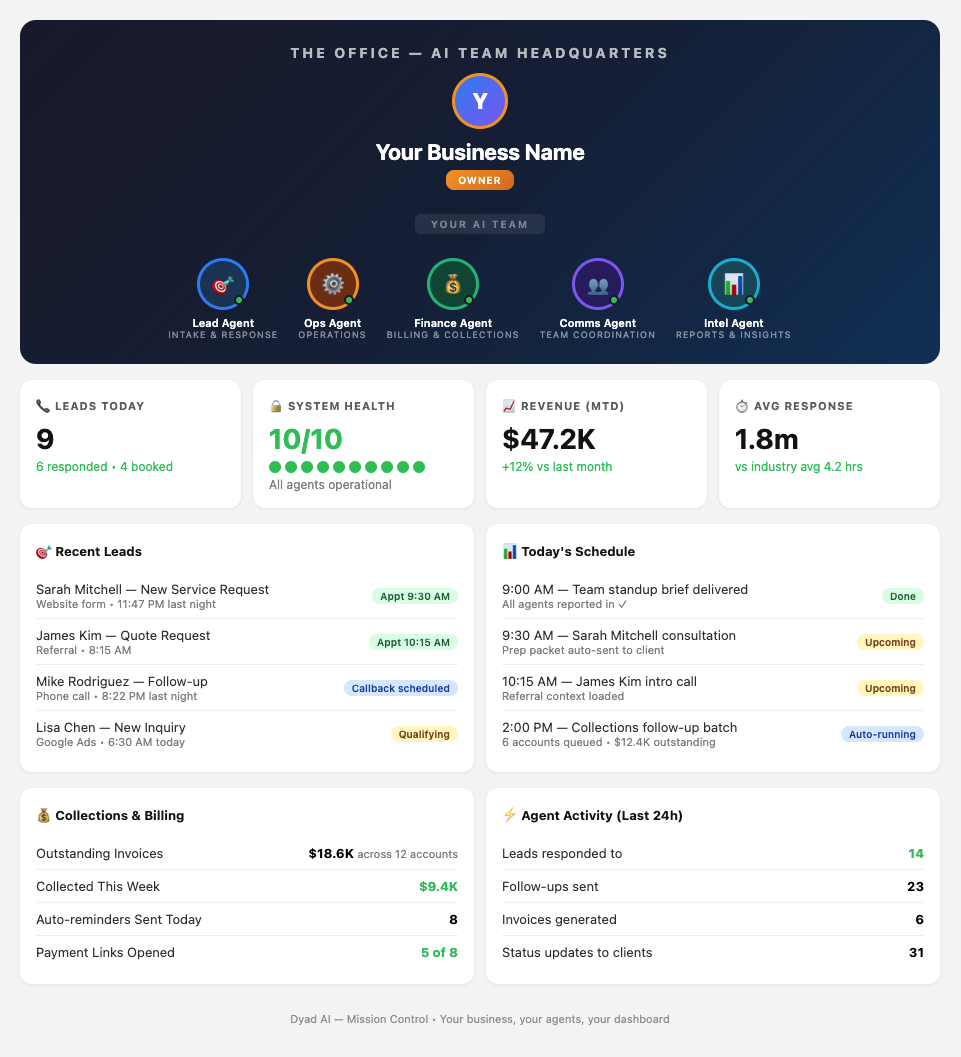The width and height of the screenshot is (961, 1057).
Task: Click the stopwatch icon on Avg Response card
Action: pyautogui.click(x=742, y=405)
